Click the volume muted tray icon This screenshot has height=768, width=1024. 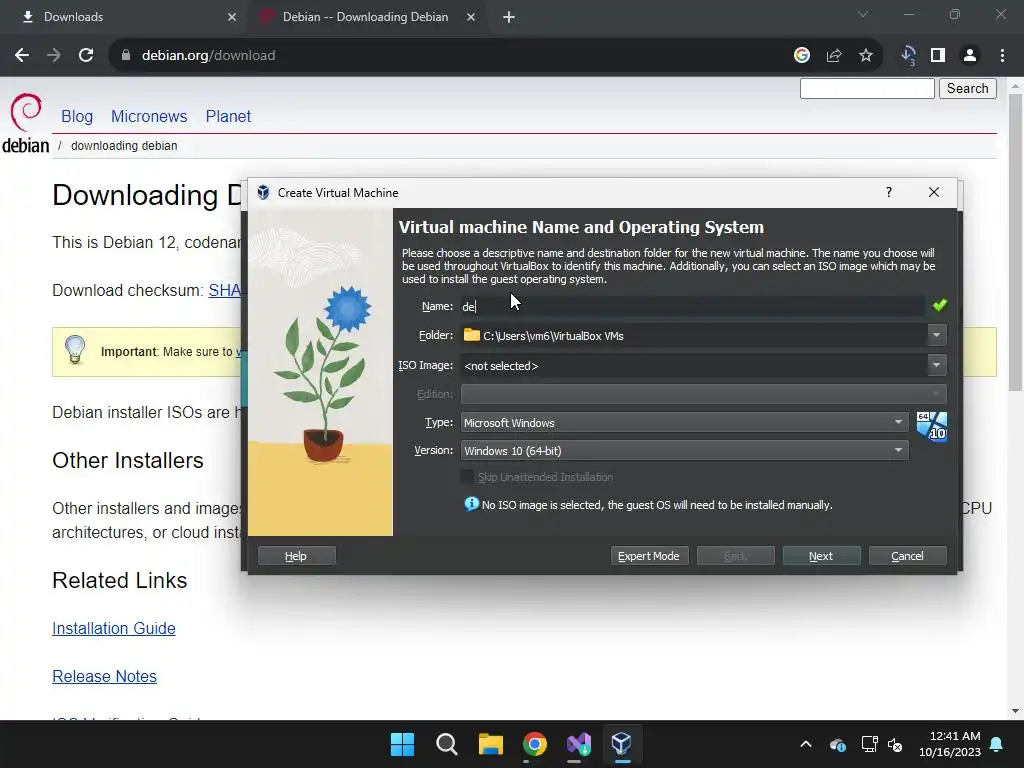tap(895, 744)
